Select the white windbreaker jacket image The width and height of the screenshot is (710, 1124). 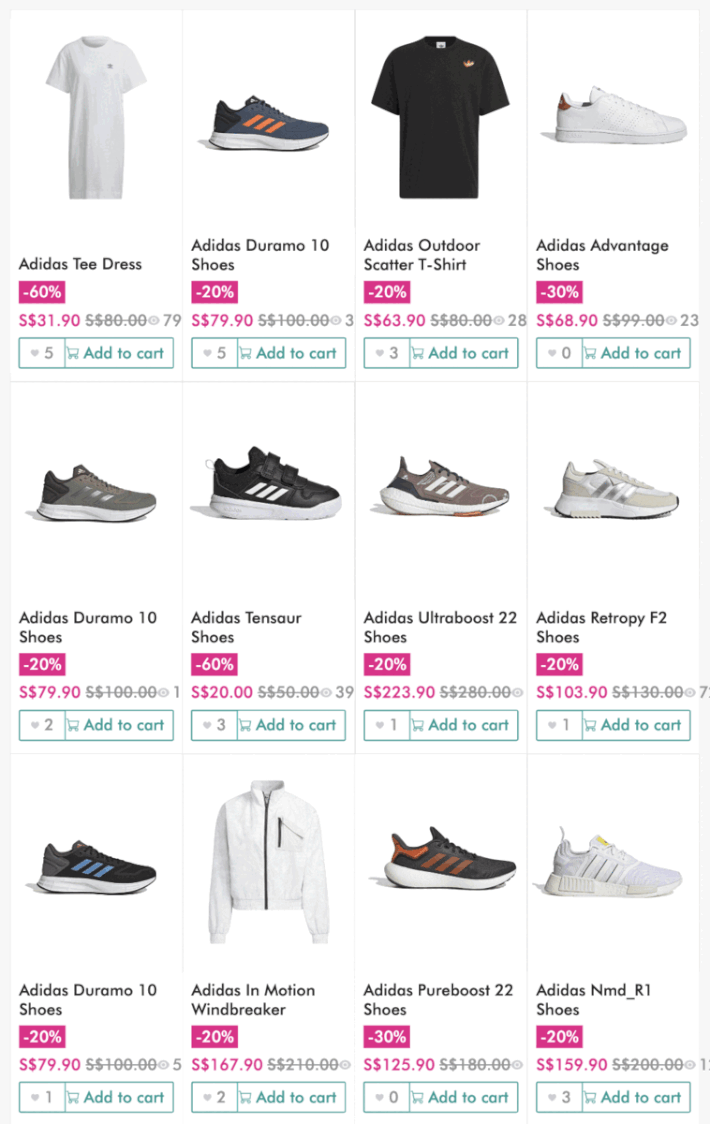pyautogui.click(x=268, y=865)
